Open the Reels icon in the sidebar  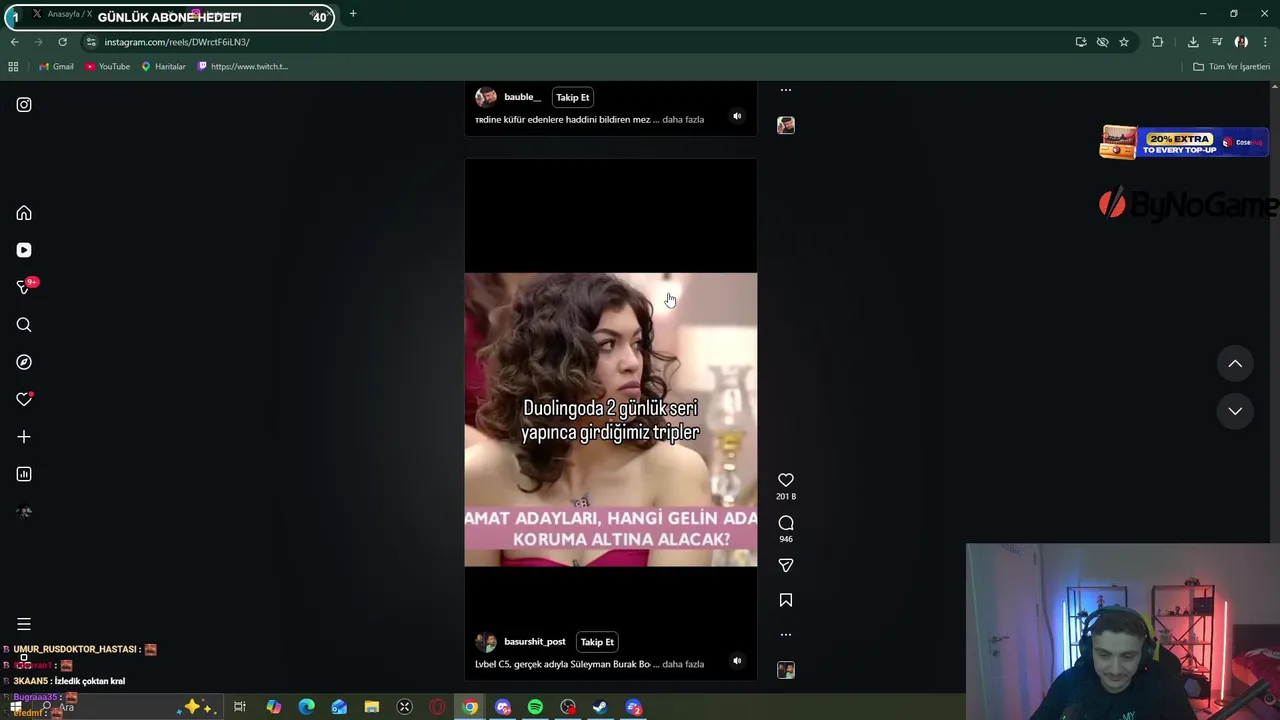pos(24,250)
